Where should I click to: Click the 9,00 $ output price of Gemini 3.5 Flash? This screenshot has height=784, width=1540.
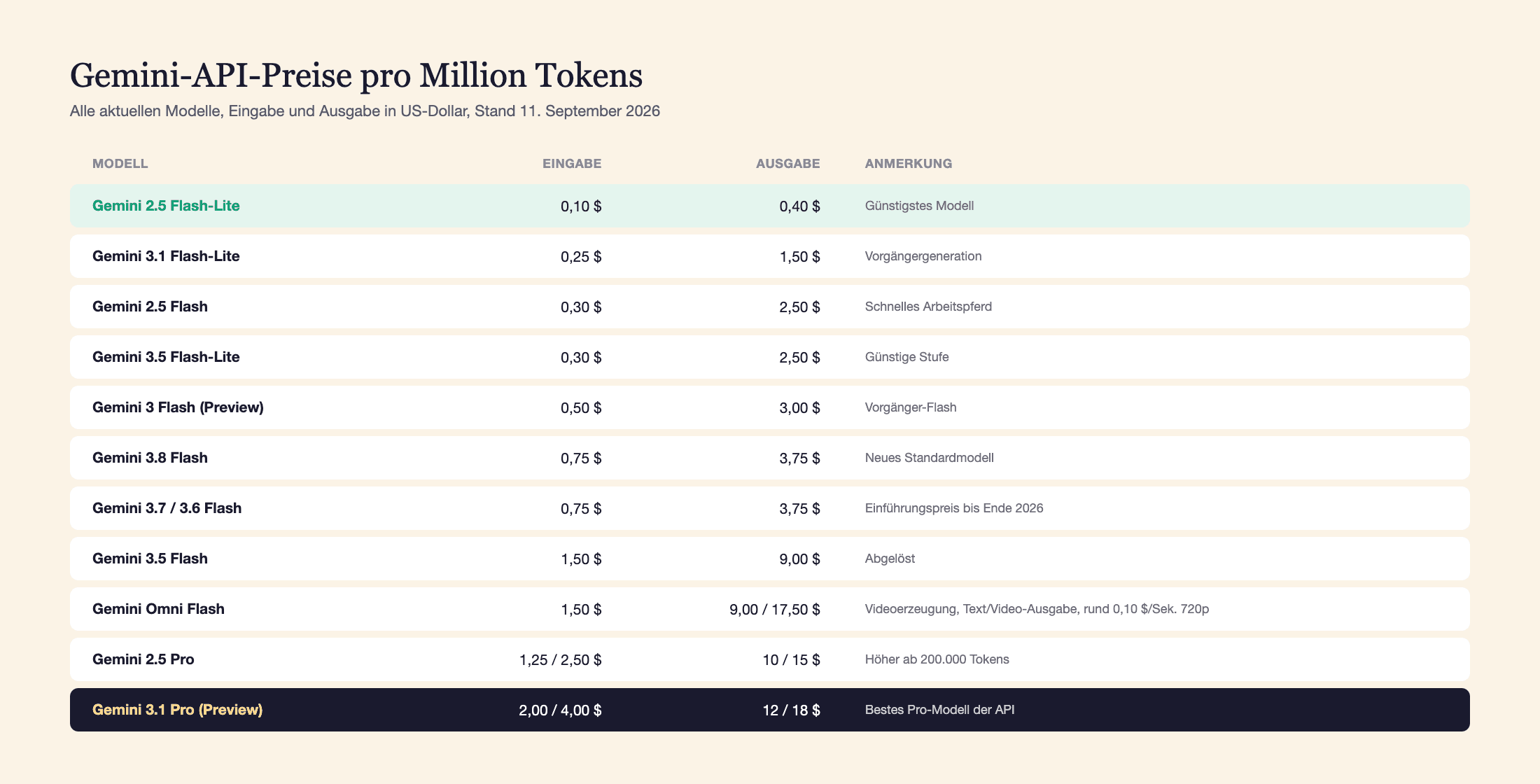(x=799, y=559)
